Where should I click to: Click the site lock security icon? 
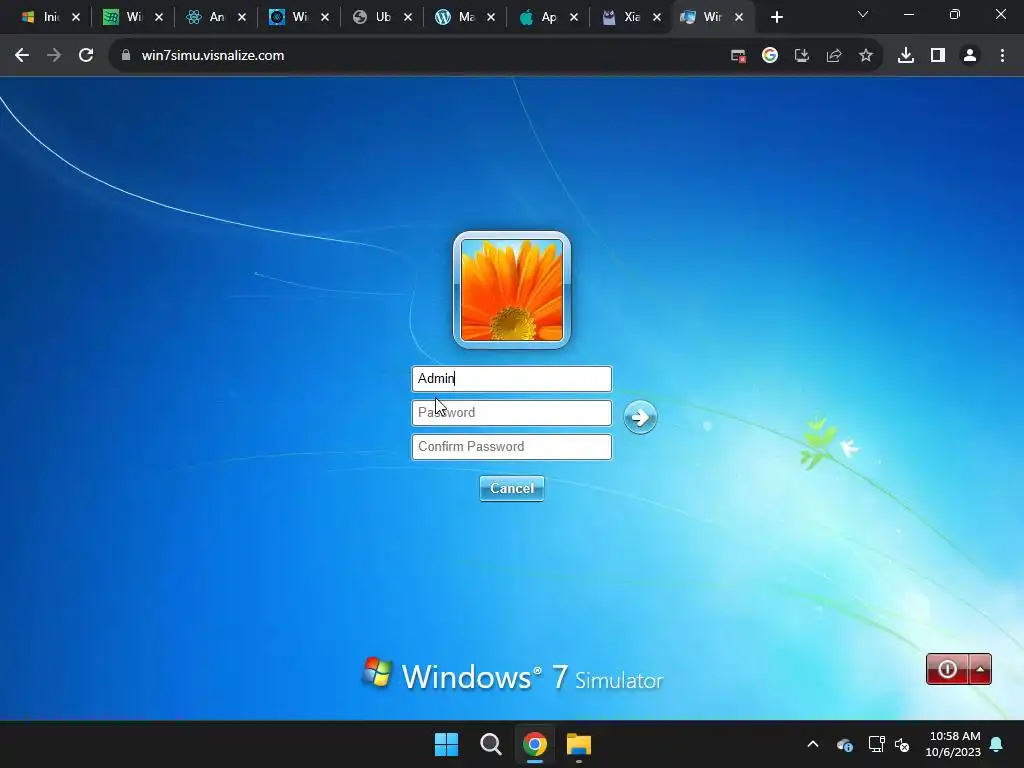coord(126,56)
